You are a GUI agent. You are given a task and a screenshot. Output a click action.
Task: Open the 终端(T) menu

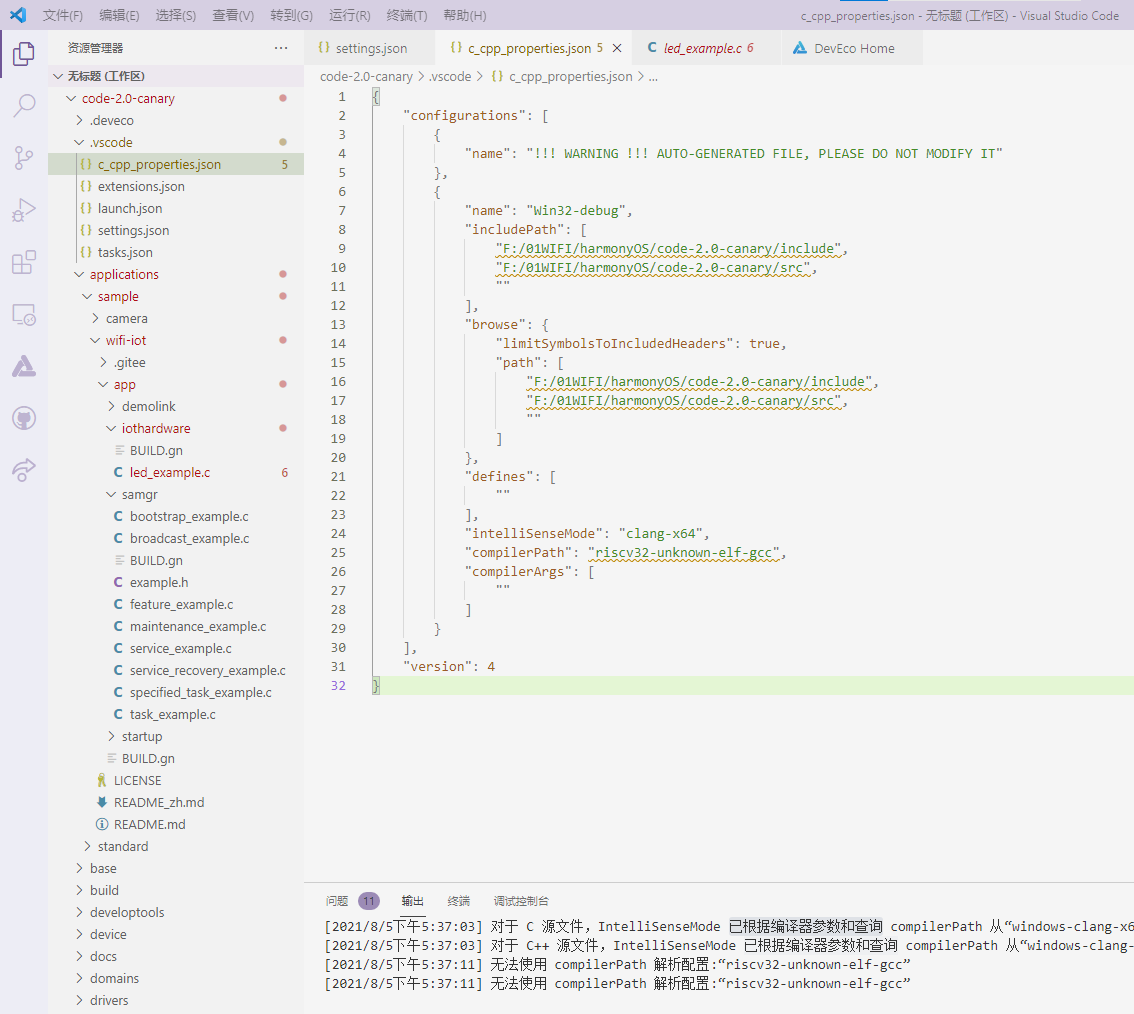406,15
